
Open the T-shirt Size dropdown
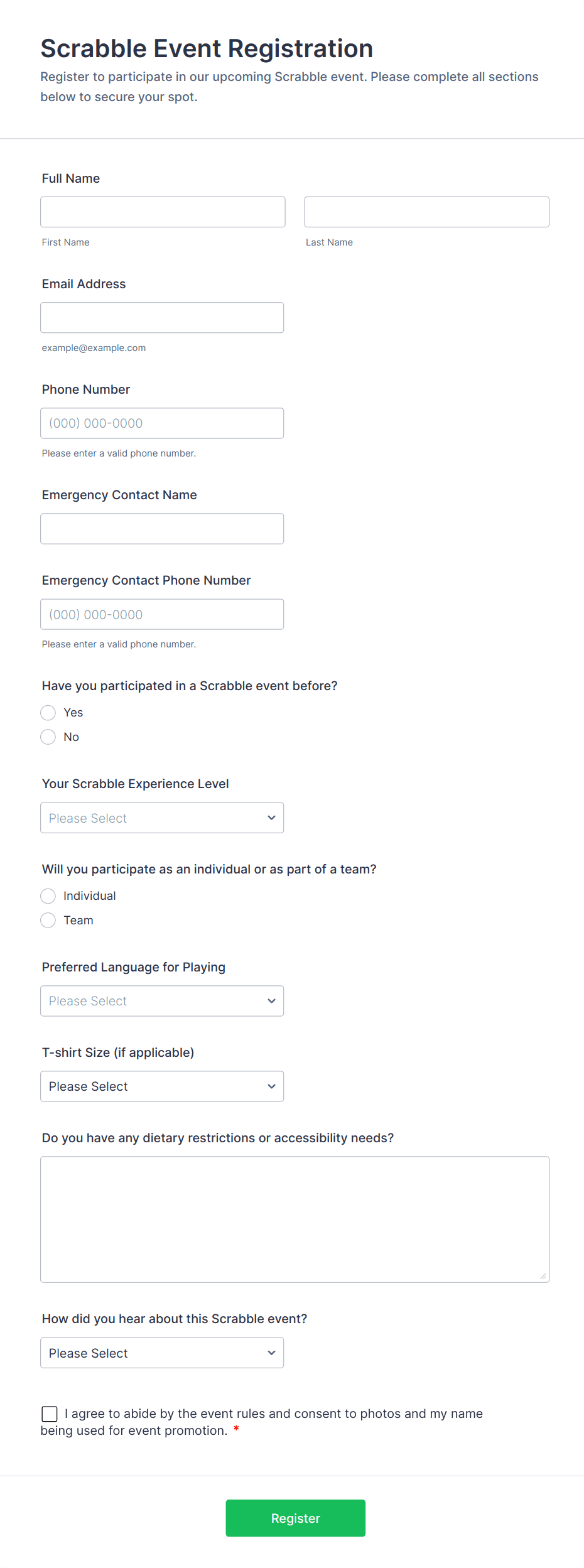pos(161,1086)
